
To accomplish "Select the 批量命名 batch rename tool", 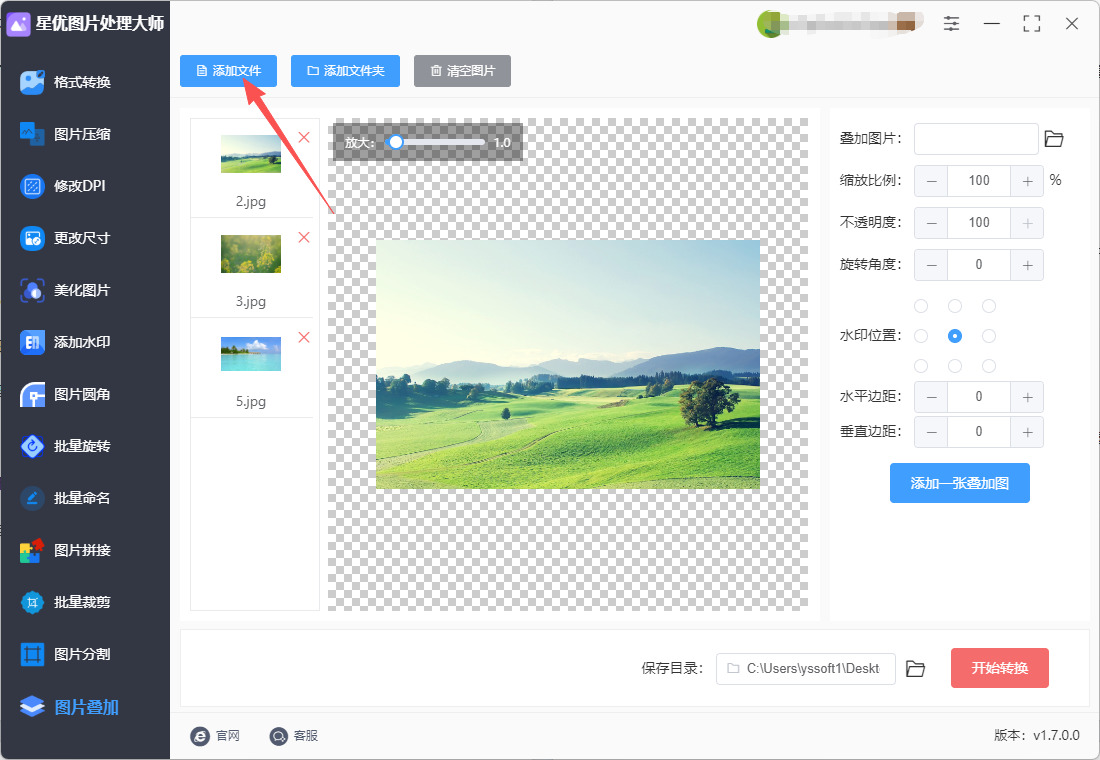I will pyautogui.click(x=66, y=498).
